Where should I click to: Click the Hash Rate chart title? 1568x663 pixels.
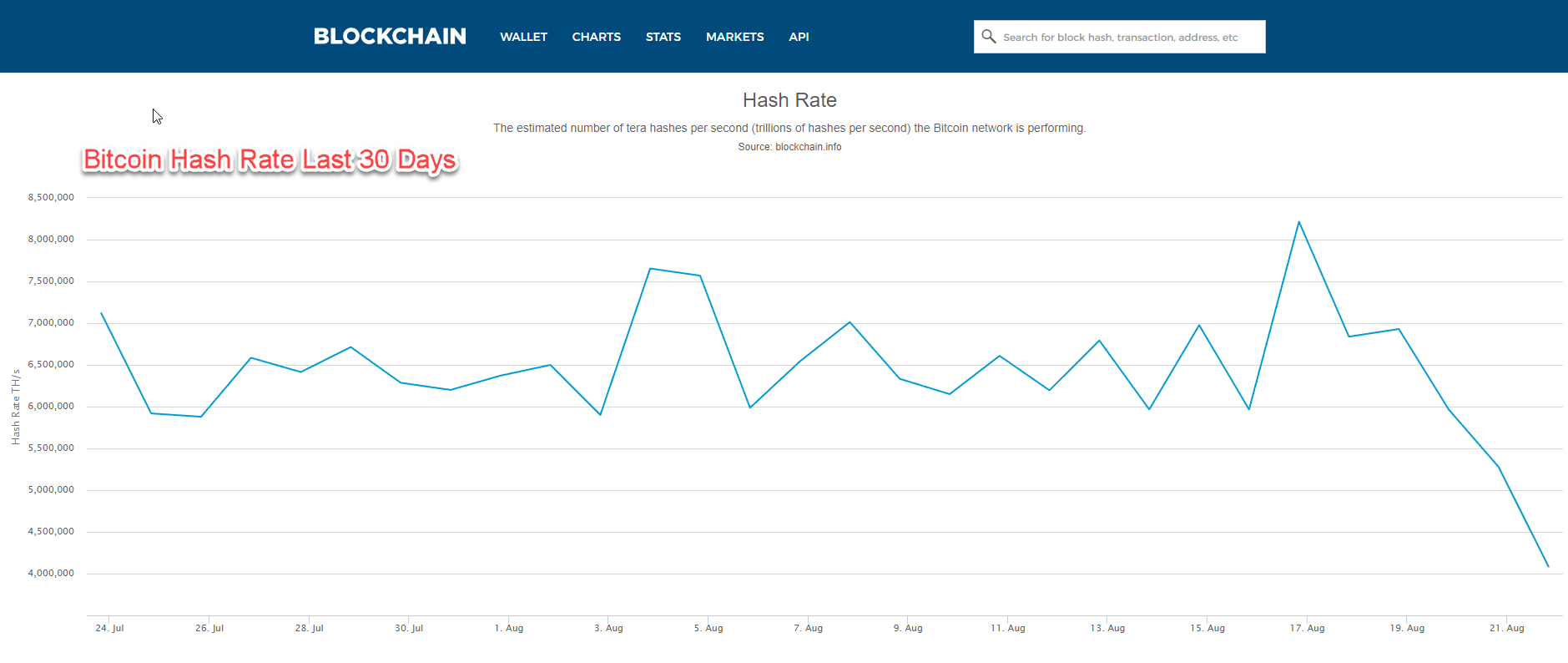[789, 100]
